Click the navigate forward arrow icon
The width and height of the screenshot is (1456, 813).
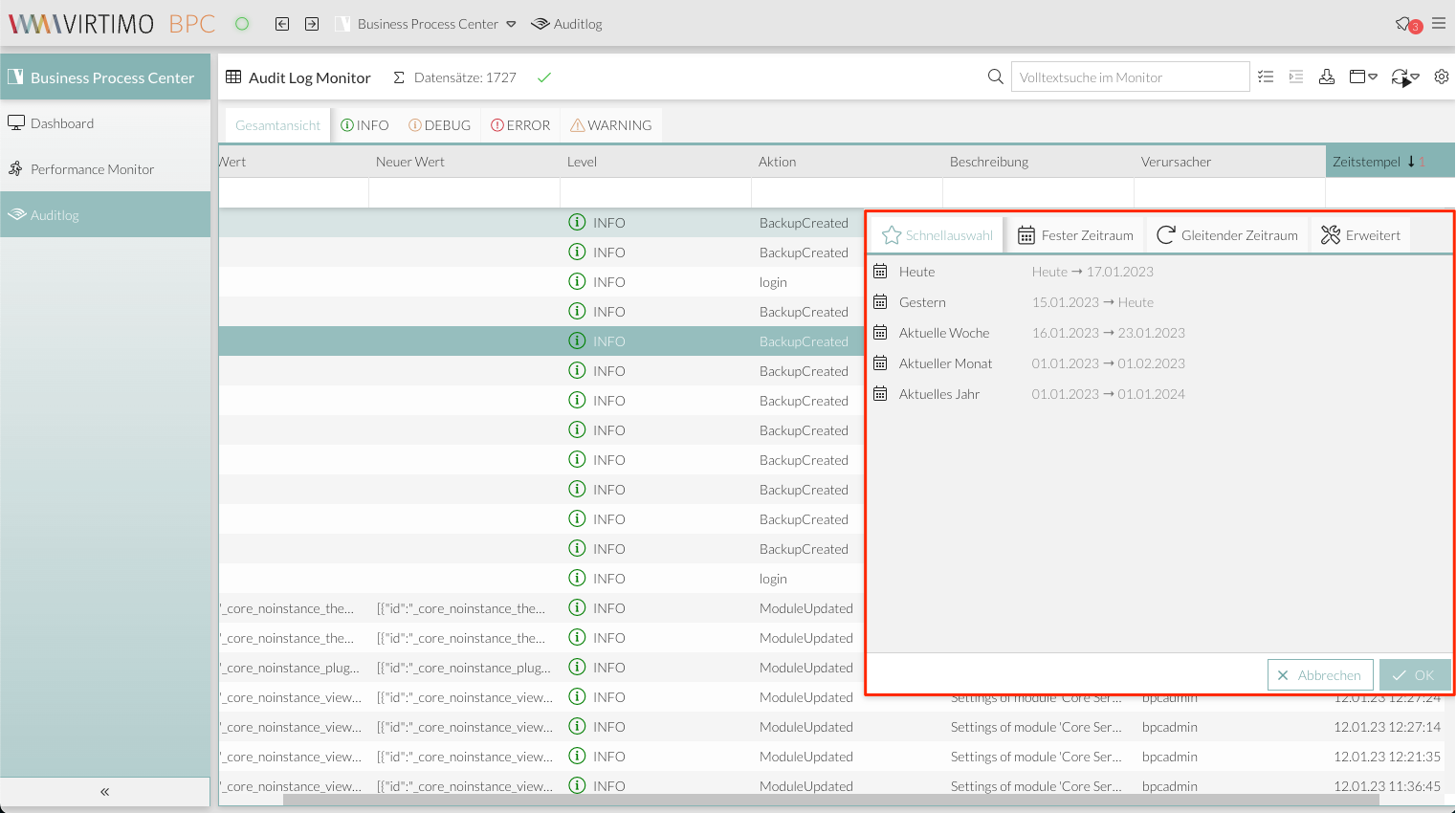[312, 24]
